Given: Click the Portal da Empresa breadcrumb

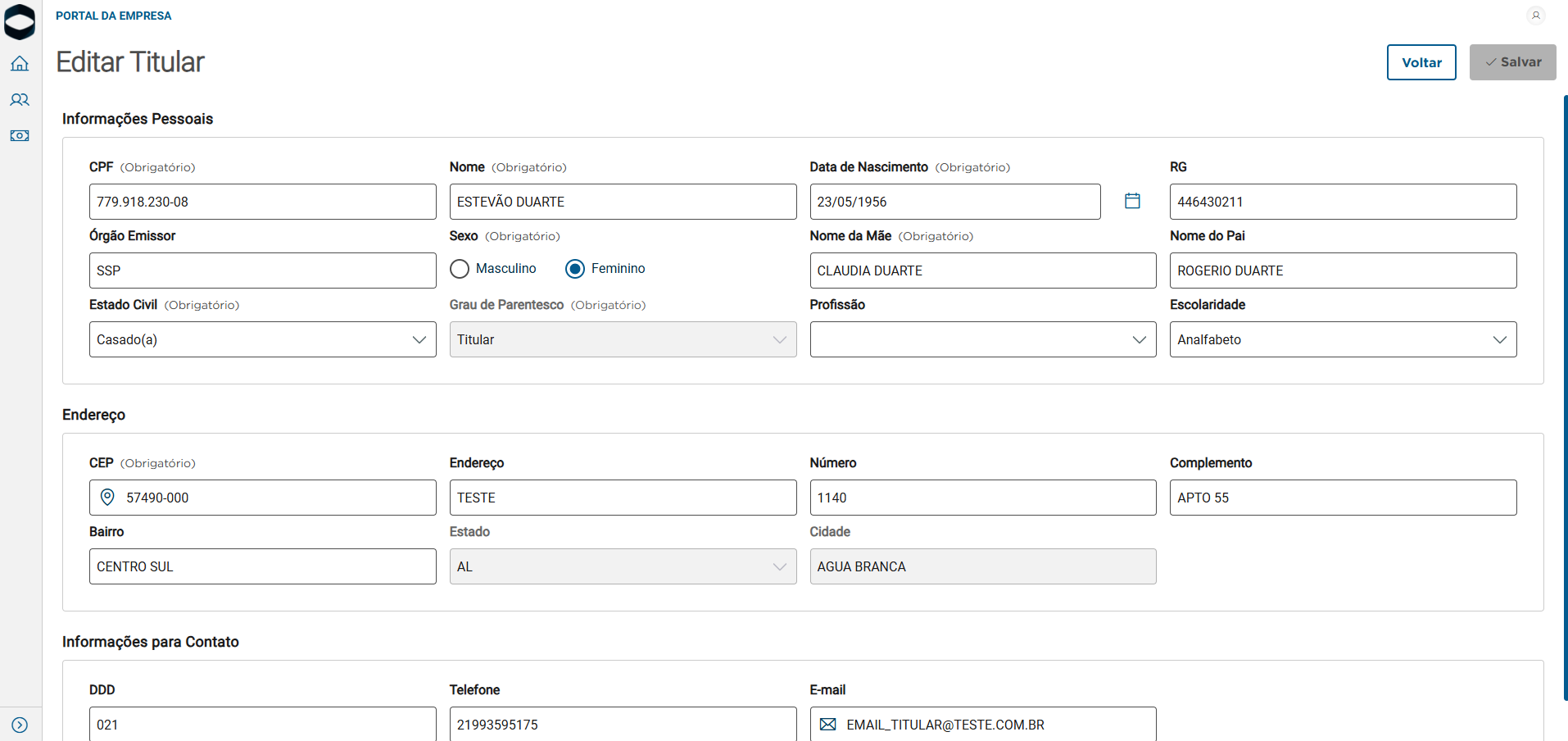Looking at the screenshot, I should pyautogui.click(x=114, y=16).
